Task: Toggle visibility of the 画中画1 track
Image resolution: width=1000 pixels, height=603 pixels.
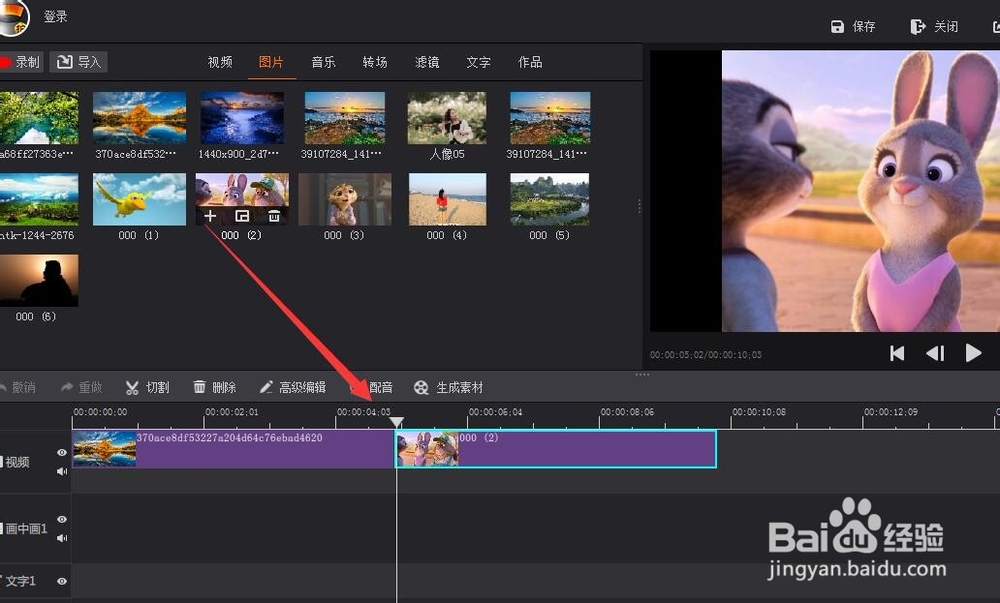Action: [x=62, y=519]
